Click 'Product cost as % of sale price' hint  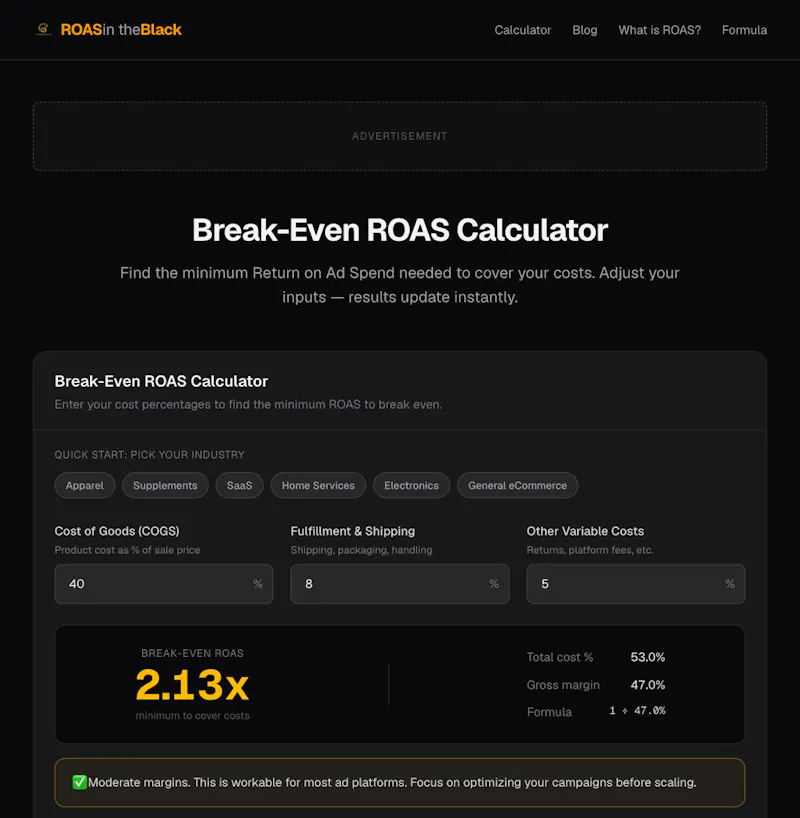coord(127,550)
